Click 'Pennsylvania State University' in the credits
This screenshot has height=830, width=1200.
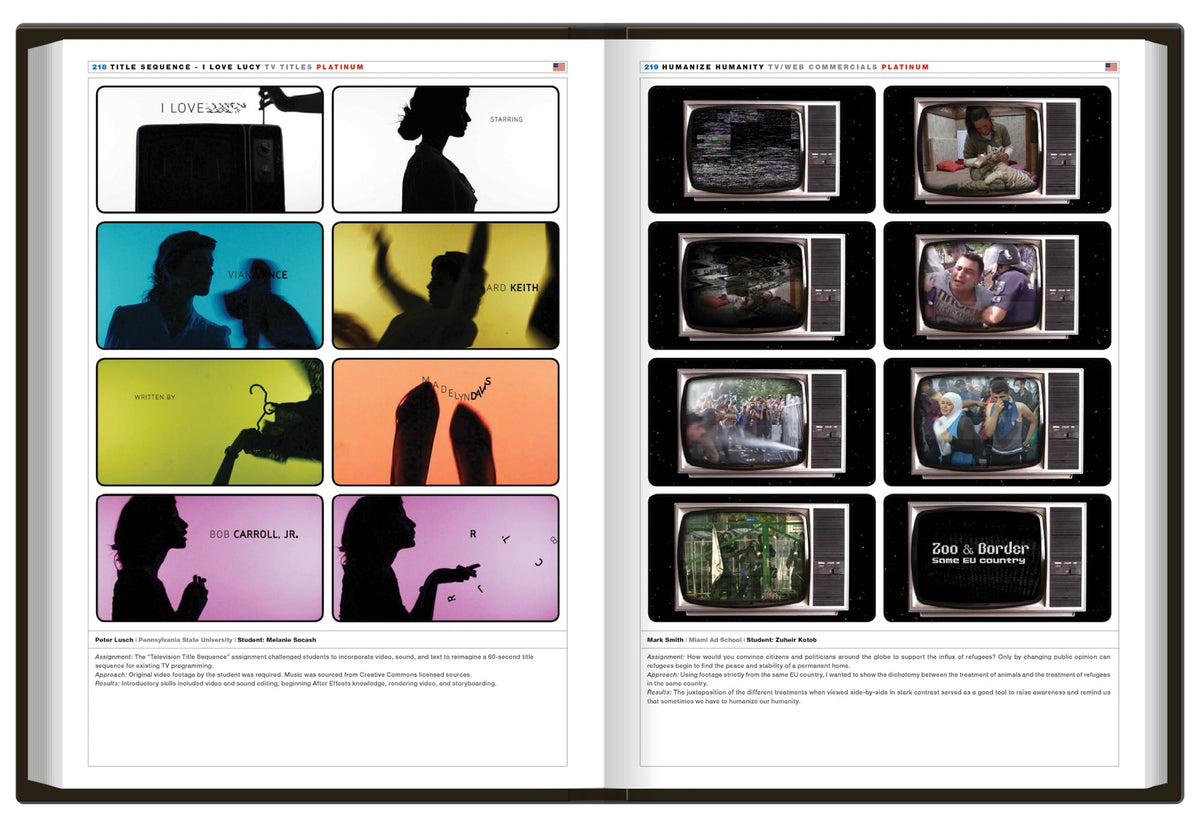point(185,640)
